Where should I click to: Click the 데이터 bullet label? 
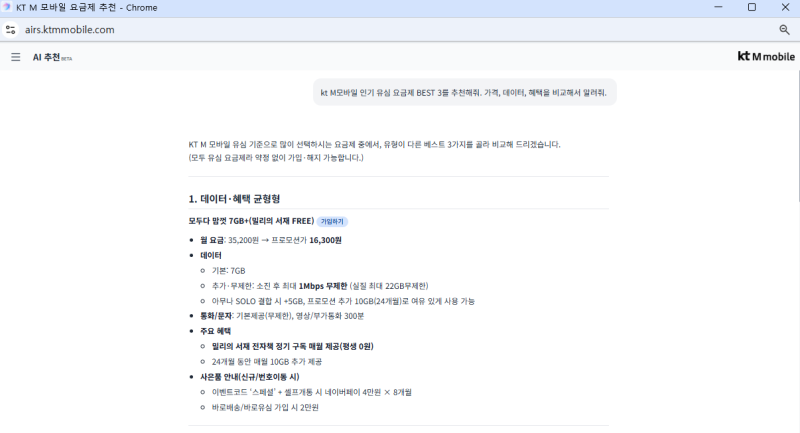(211, 256)
